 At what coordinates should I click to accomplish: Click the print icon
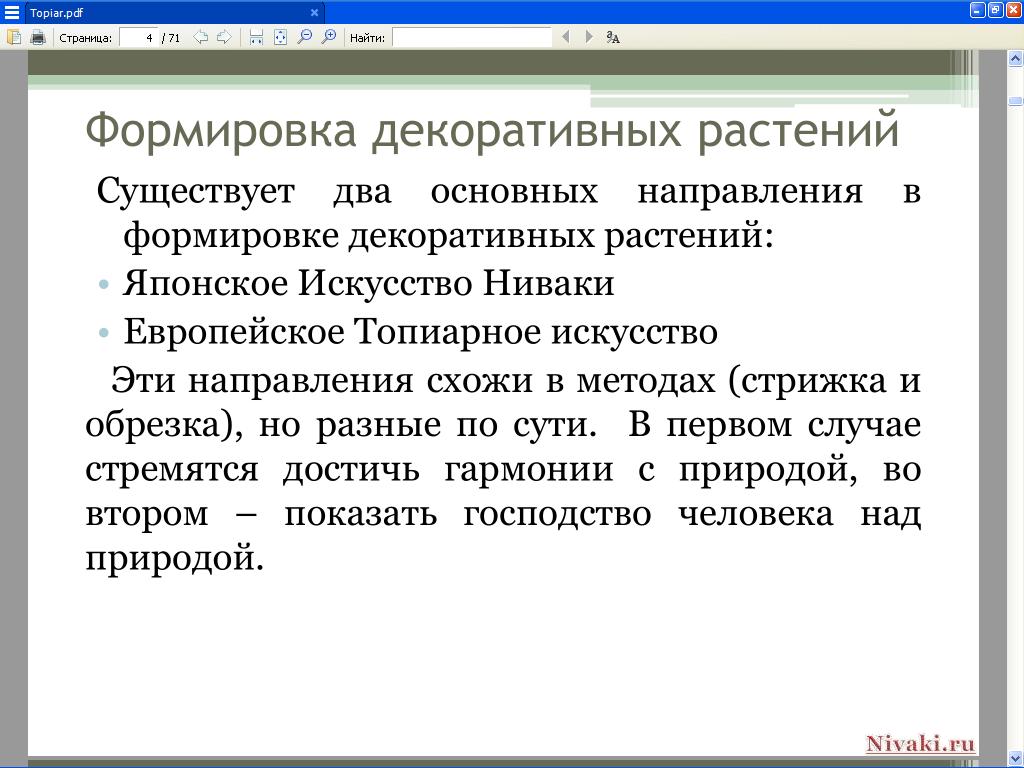pyautogui.click(x=38, y=37)
